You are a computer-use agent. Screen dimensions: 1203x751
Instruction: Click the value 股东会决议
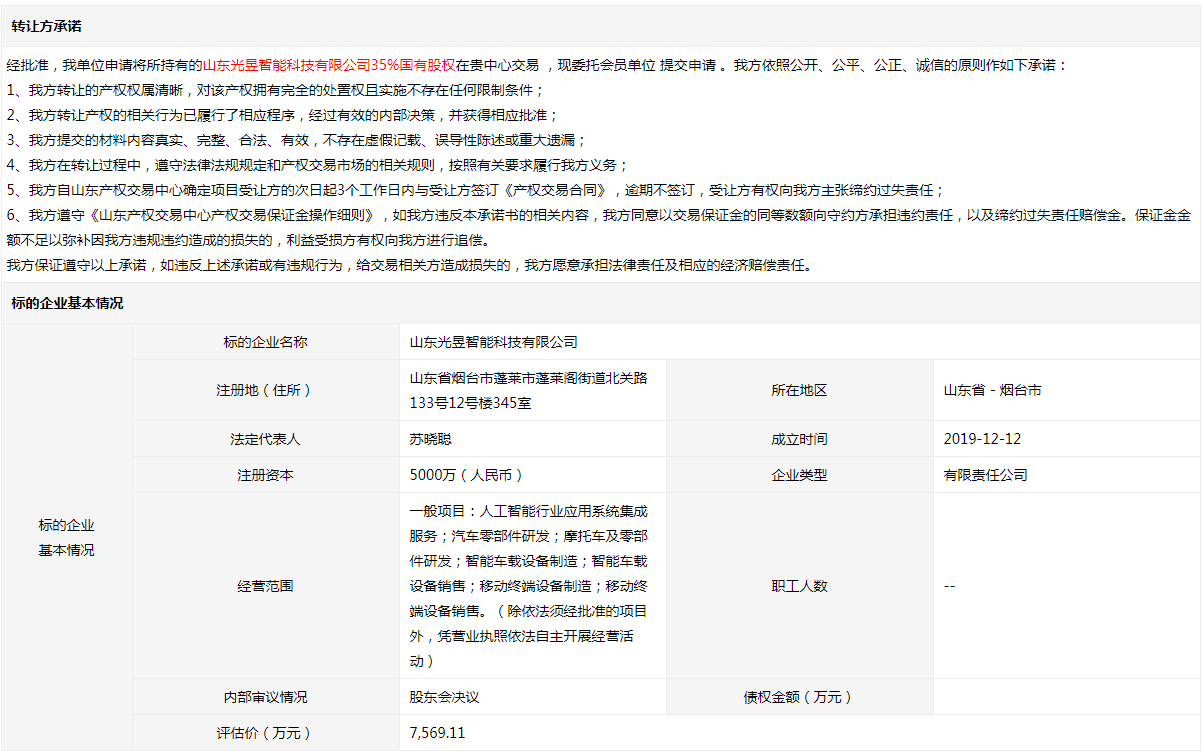click(x=445, y=697)
